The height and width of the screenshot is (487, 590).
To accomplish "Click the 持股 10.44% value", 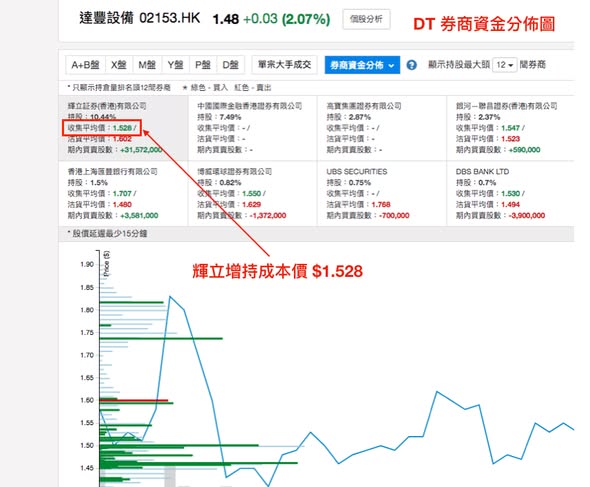I will coord(103,117).
